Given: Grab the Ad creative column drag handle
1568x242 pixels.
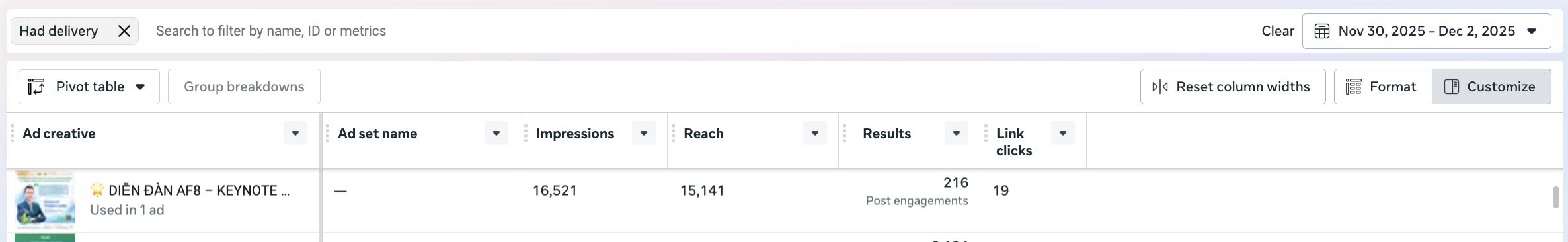Looking at the screenshot, I should point(12,134).
